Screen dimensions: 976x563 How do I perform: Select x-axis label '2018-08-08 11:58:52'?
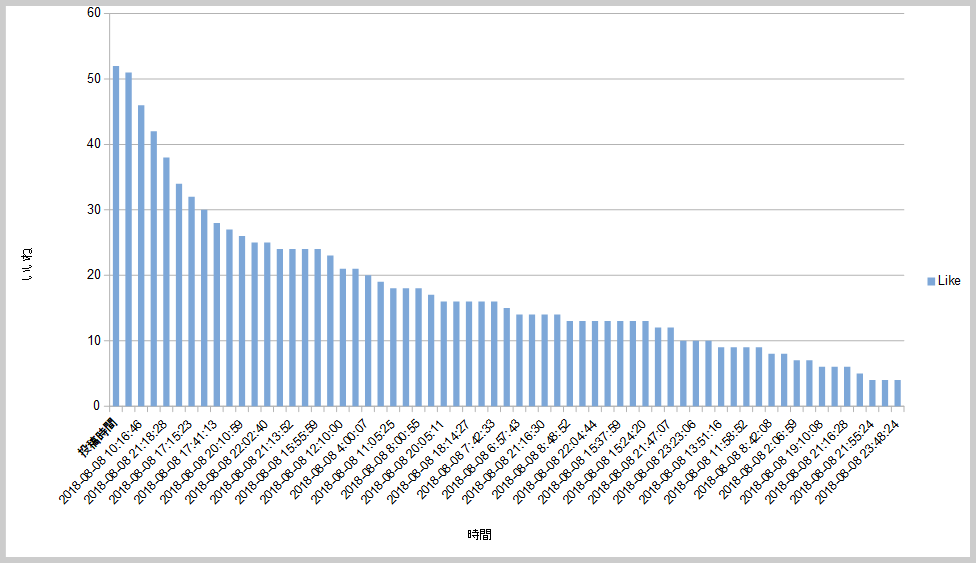coord(705,461)
